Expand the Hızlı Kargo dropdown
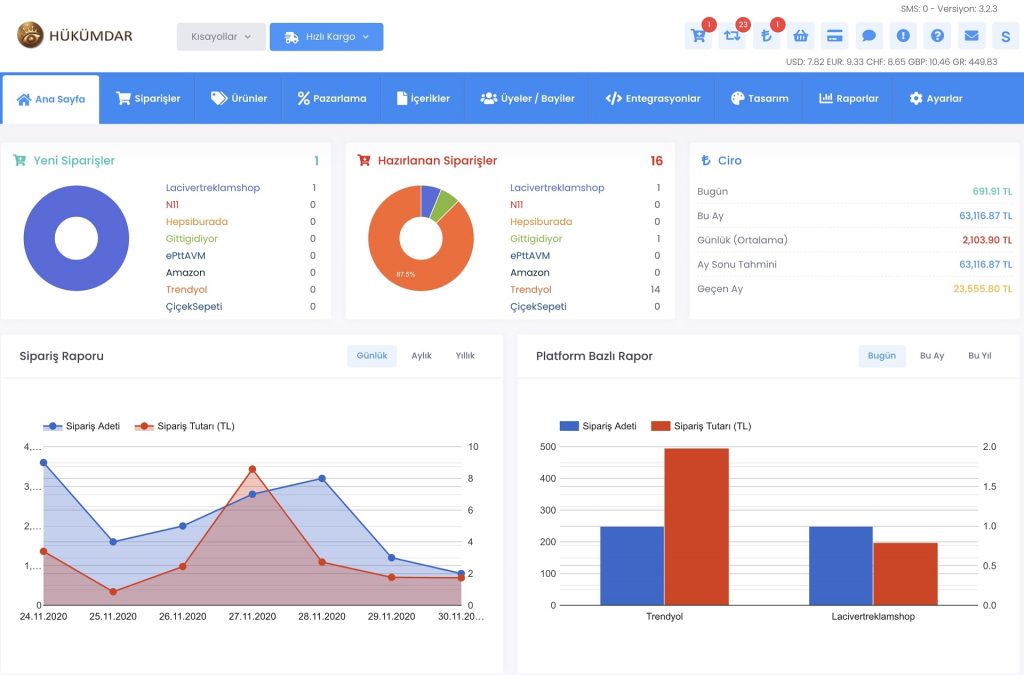This screenshot has width=1024, height=675. [327, 37]
